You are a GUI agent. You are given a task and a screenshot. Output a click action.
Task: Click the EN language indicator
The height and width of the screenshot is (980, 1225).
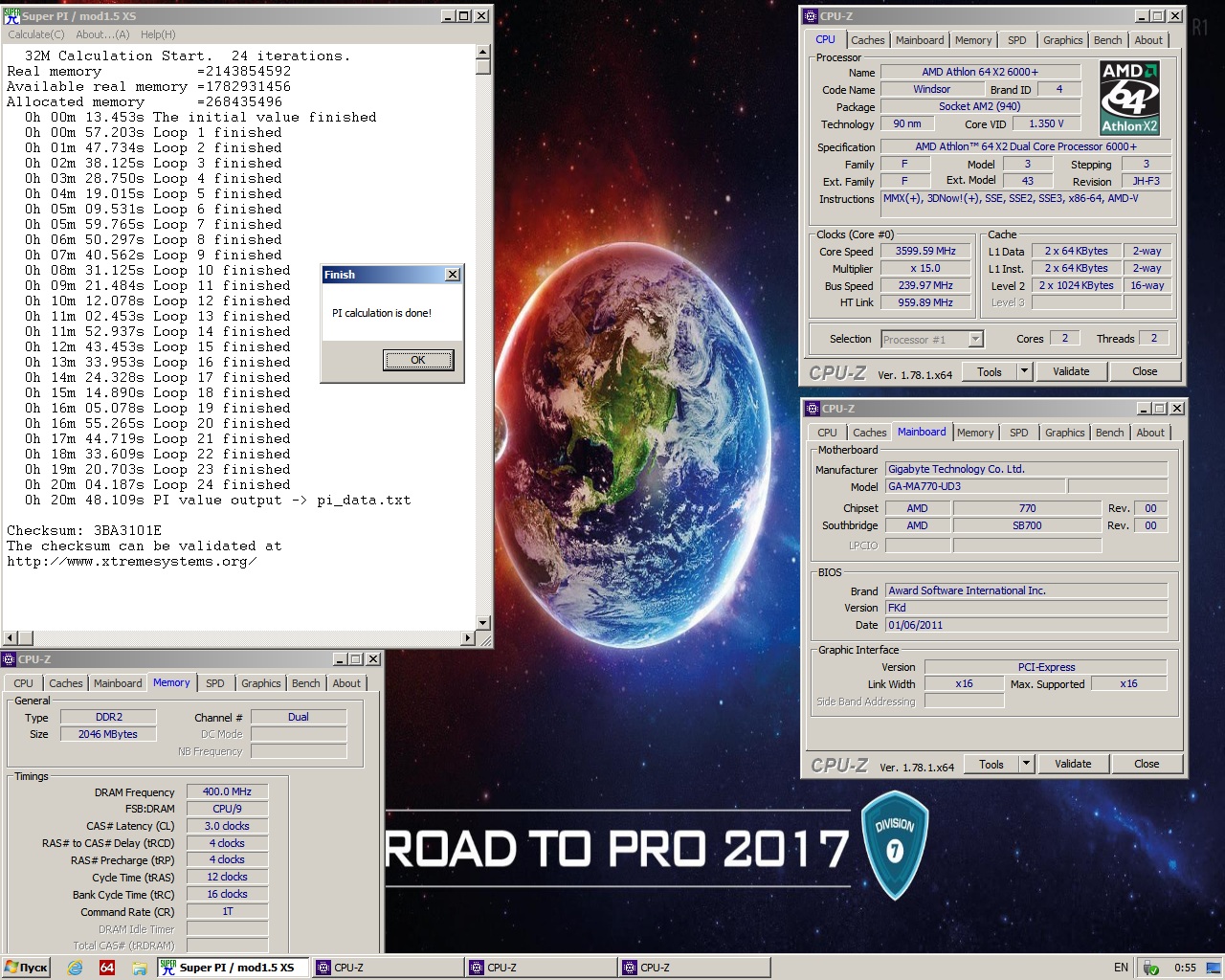(1121, 968)
